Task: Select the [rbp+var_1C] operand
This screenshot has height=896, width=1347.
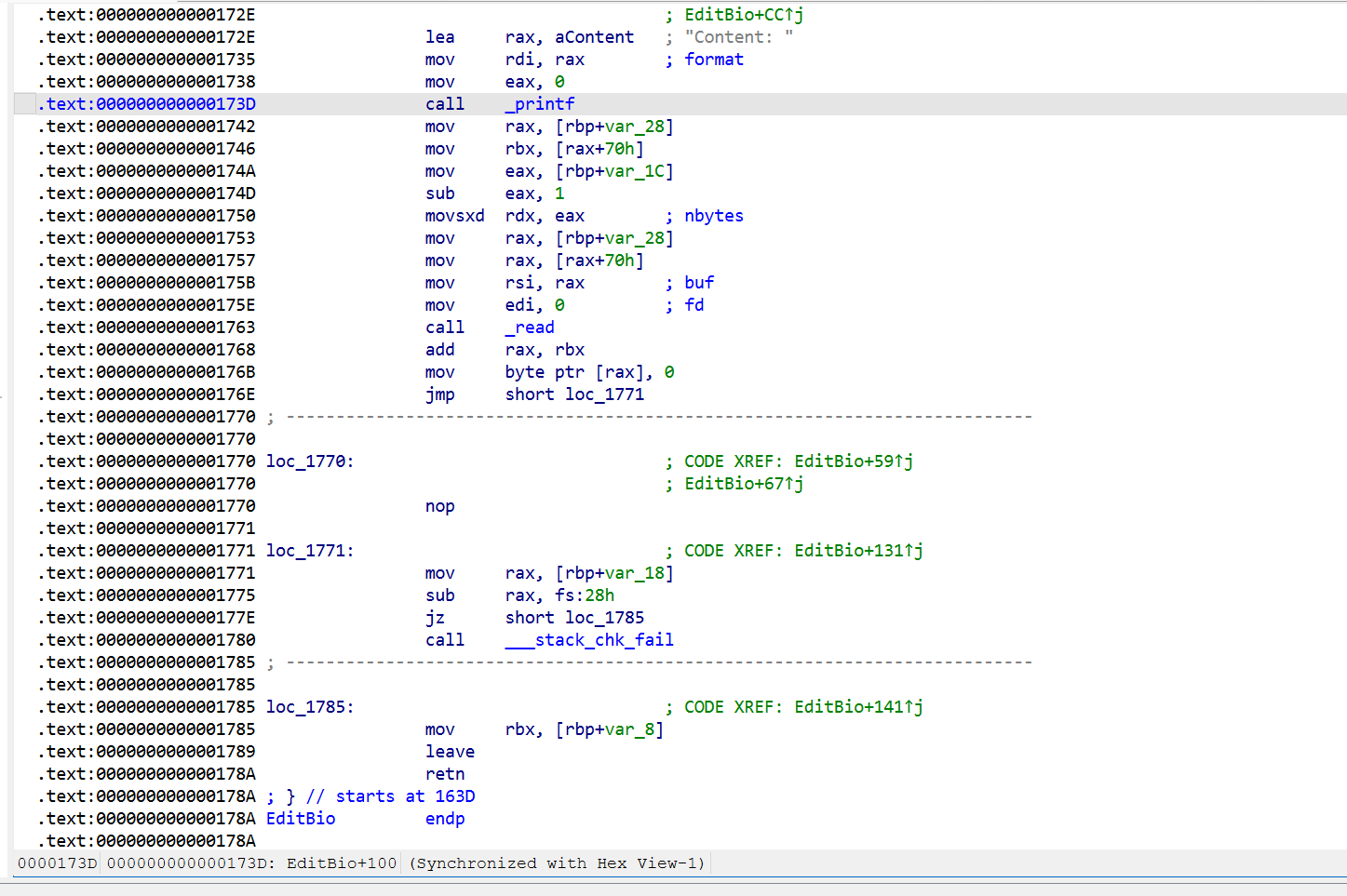Action: click(614, 171)
